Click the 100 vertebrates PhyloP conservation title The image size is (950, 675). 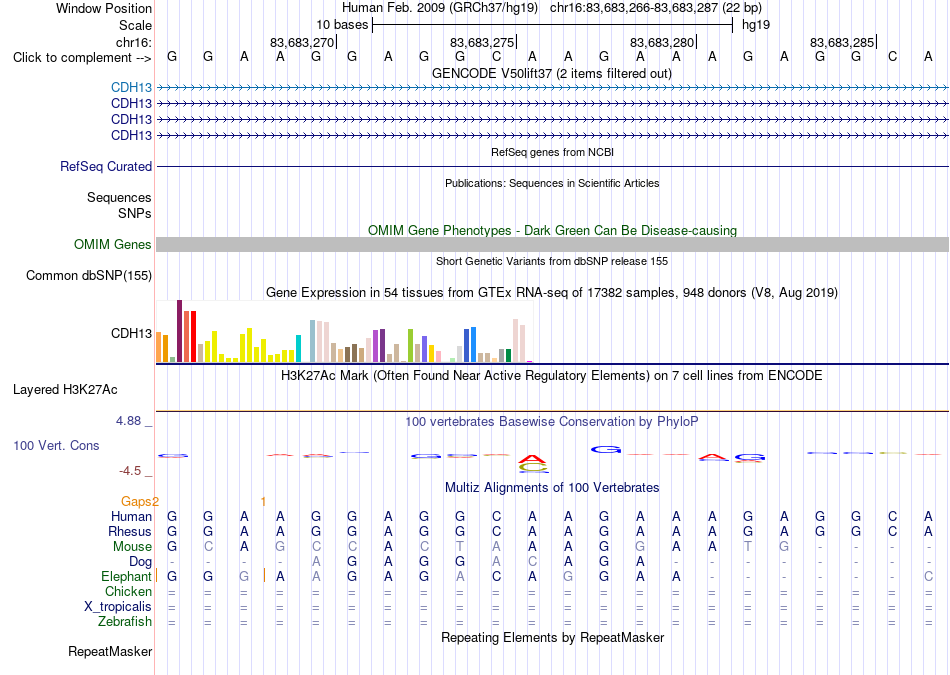tap(552, 421)
